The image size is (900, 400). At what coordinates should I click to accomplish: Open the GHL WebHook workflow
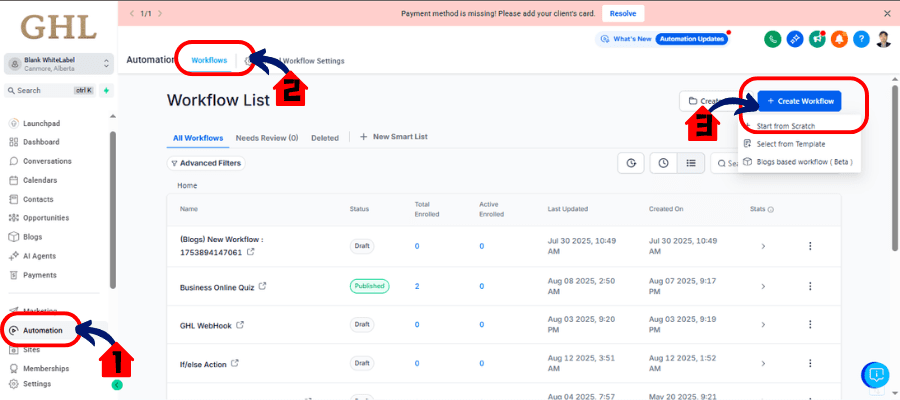[x=205, y=325]
